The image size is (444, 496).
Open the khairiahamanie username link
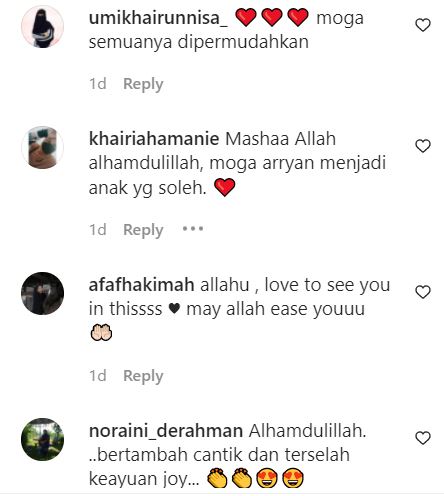154,139
